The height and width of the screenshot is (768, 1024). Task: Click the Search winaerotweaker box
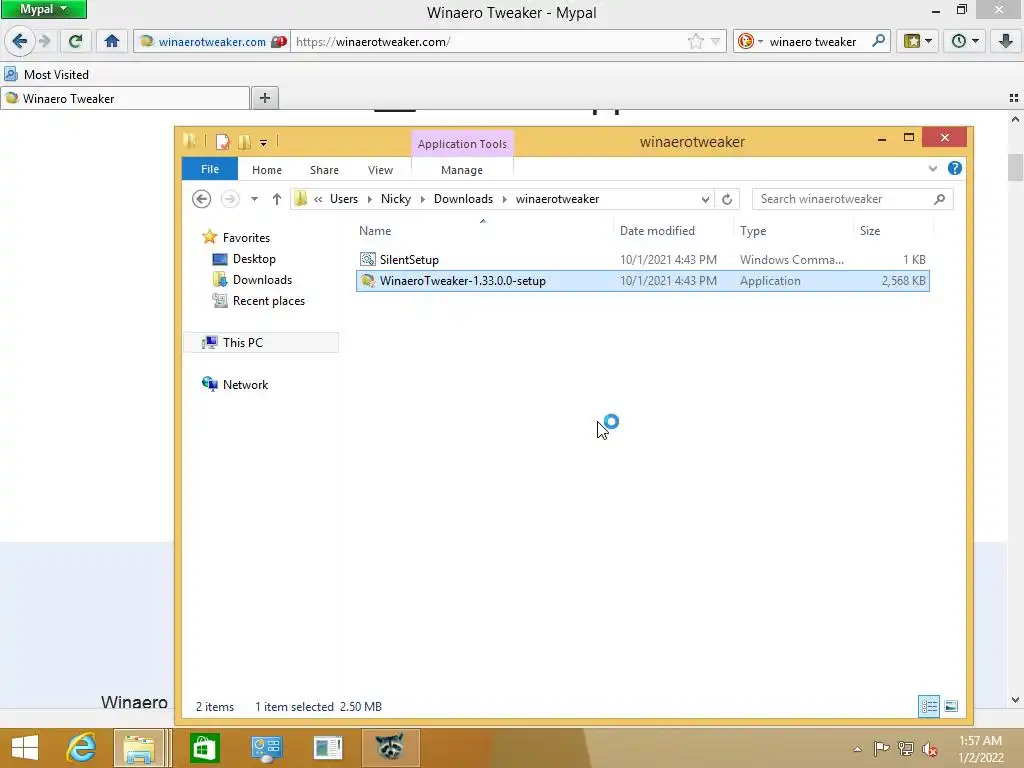(x=852, y=199)
